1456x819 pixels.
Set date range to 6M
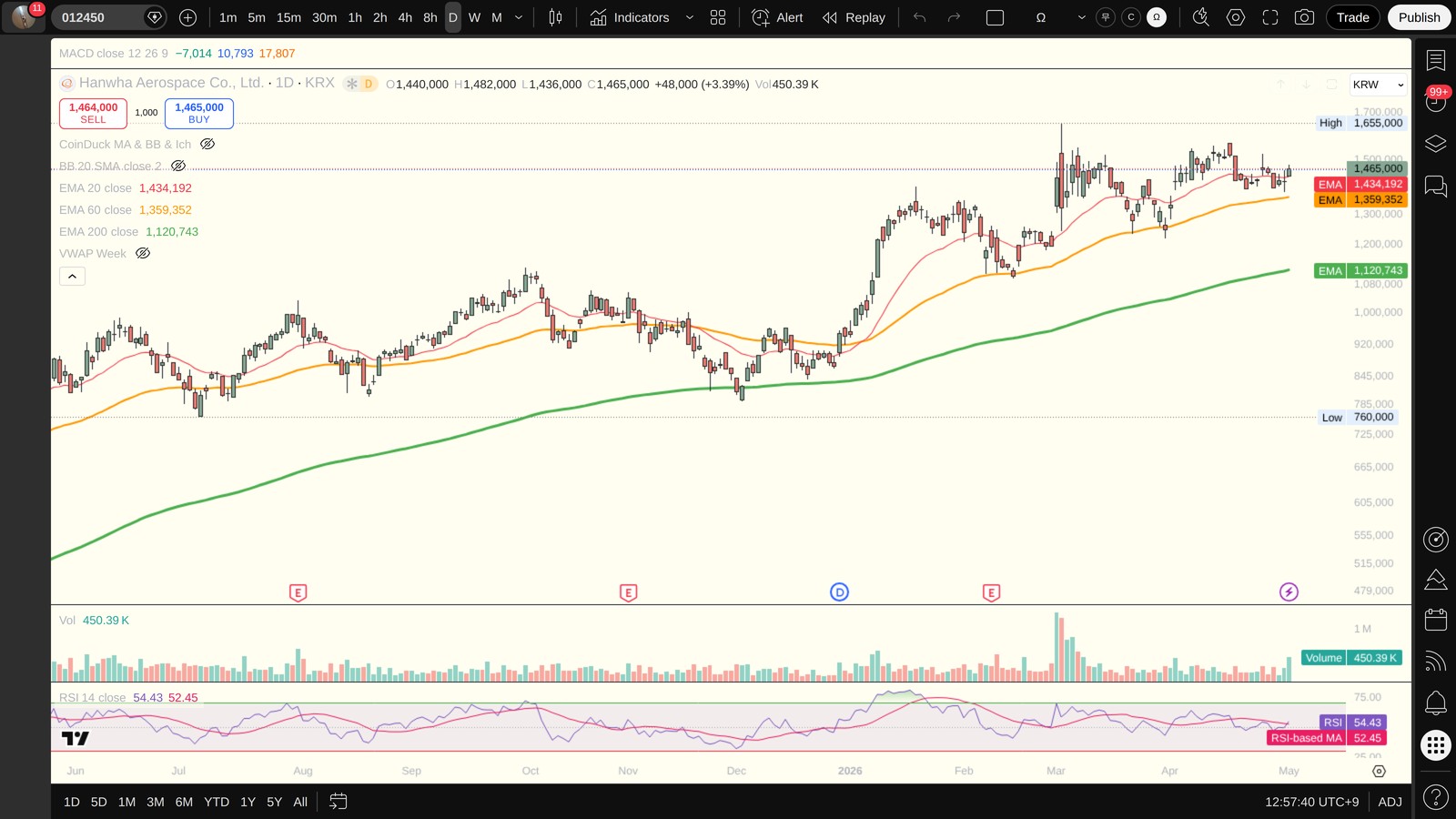coord(184,802)
